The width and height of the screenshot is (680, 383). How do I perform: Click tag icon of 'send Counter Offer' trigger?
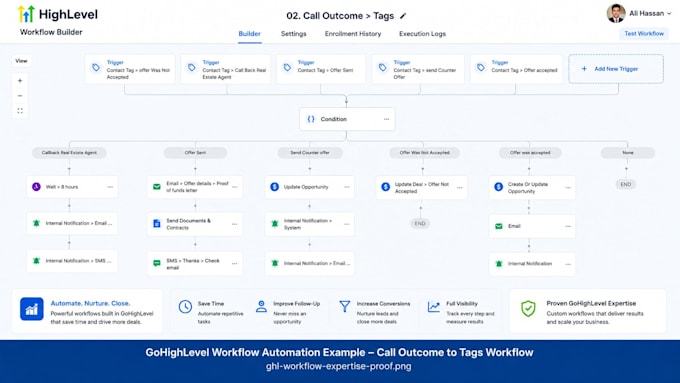[x=382, y=67]
